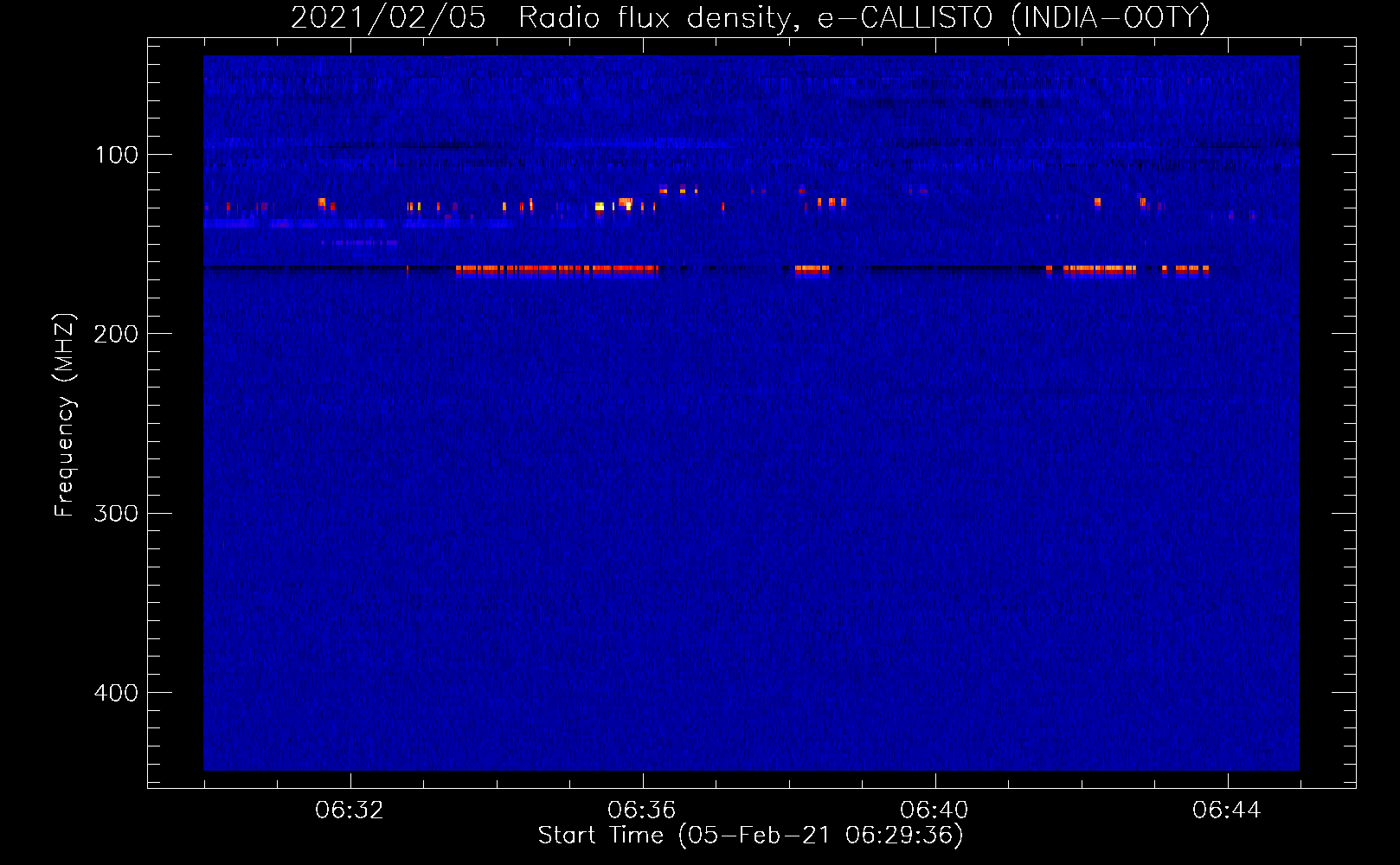Click the "Frequency (MHZ)" axis label
Image resolution: width=1400 pixels, height=865 pixels.
[65, 415]
